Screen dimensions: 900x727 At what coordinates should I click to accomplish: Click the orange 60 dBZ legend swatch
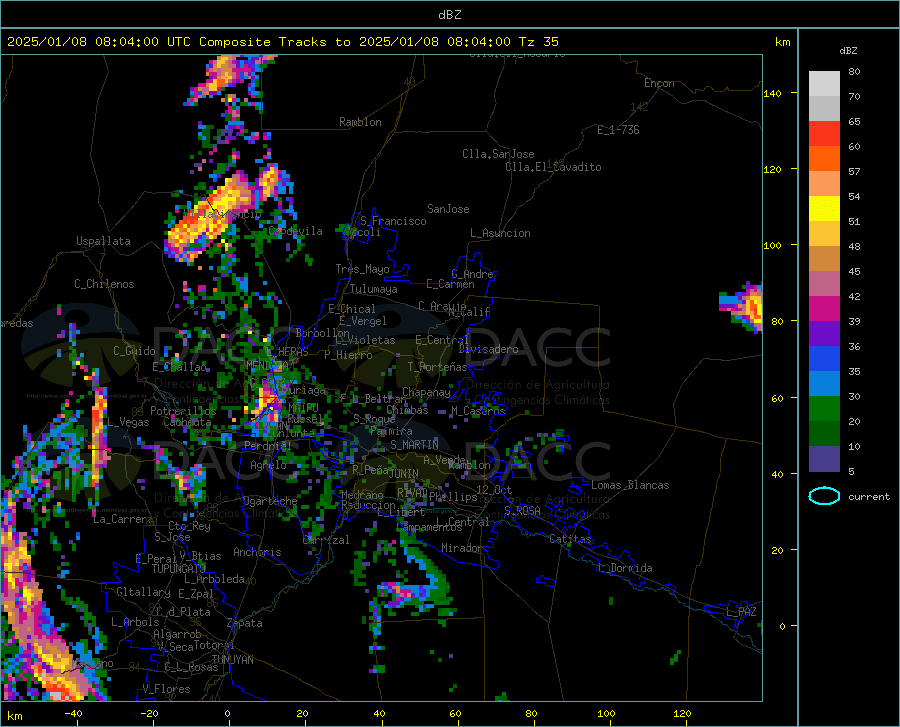[x=824, y=158]
